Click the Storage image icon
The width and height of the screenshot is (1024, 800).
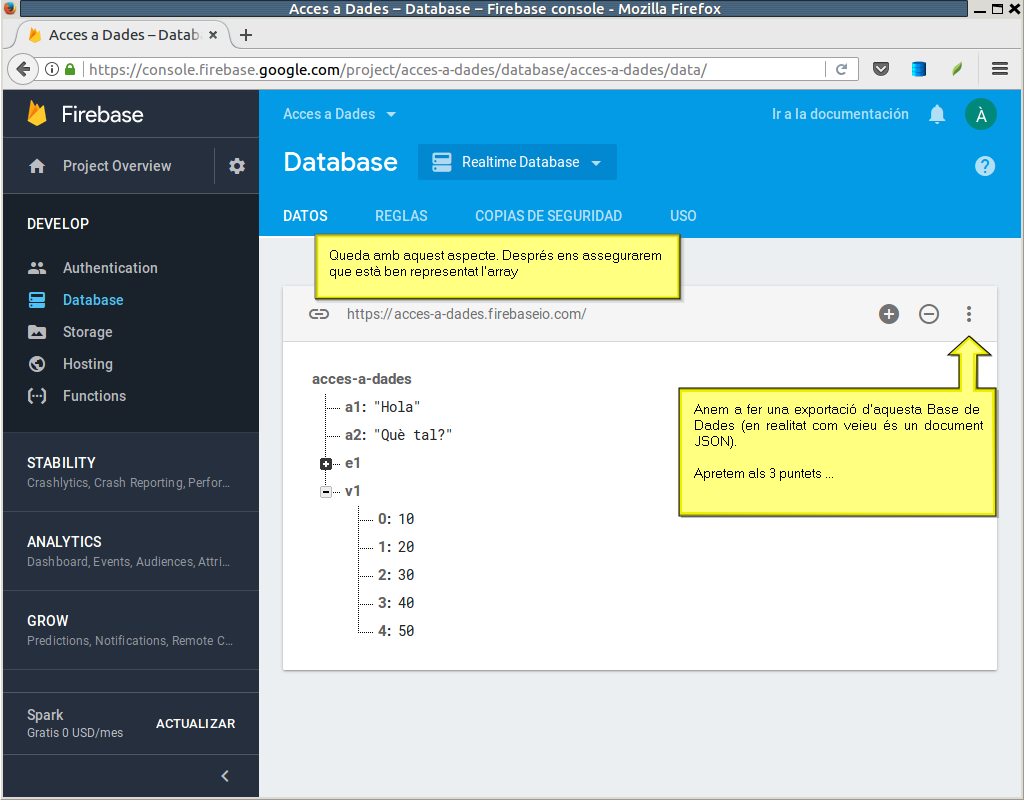click(37, 332)
